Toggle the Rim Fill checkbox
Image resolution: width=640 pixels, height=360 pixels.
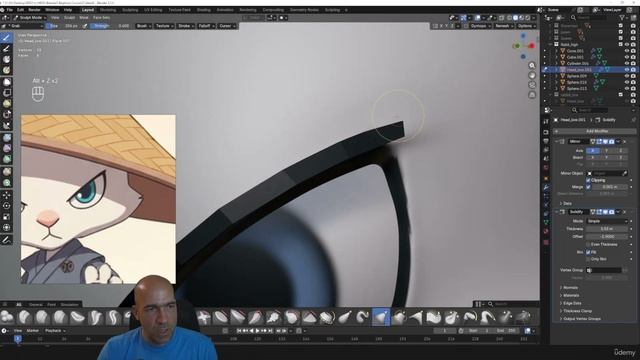click(x=588, y=252)
